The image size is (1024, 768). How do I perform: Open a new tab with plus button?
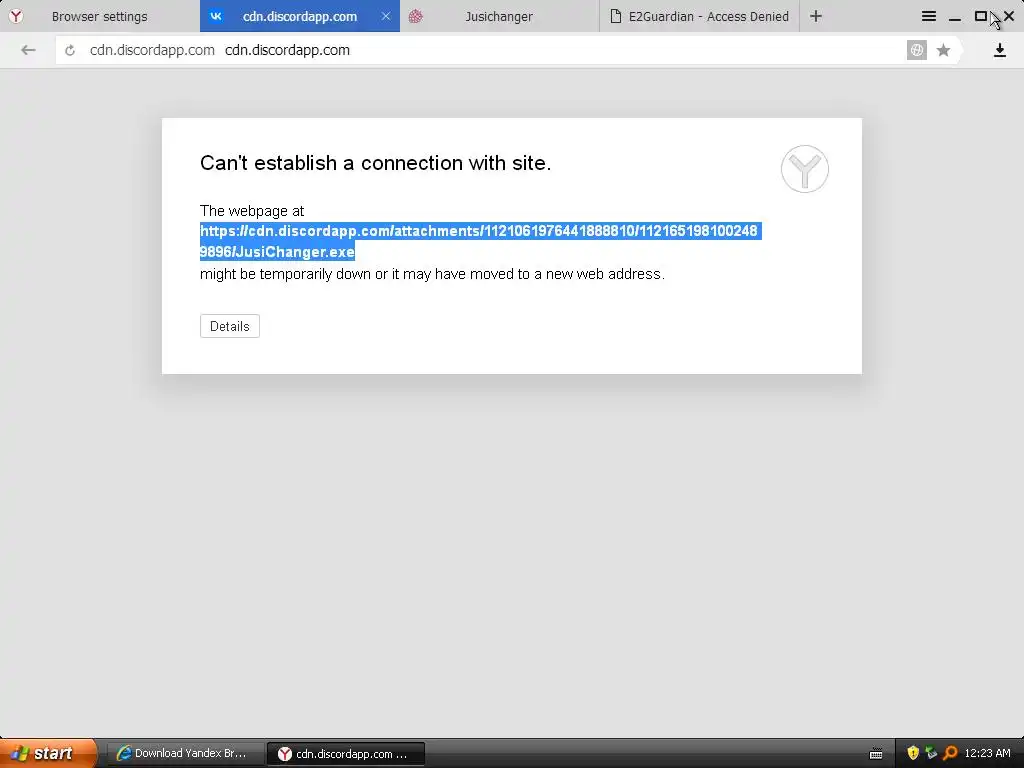coord(816,16)
